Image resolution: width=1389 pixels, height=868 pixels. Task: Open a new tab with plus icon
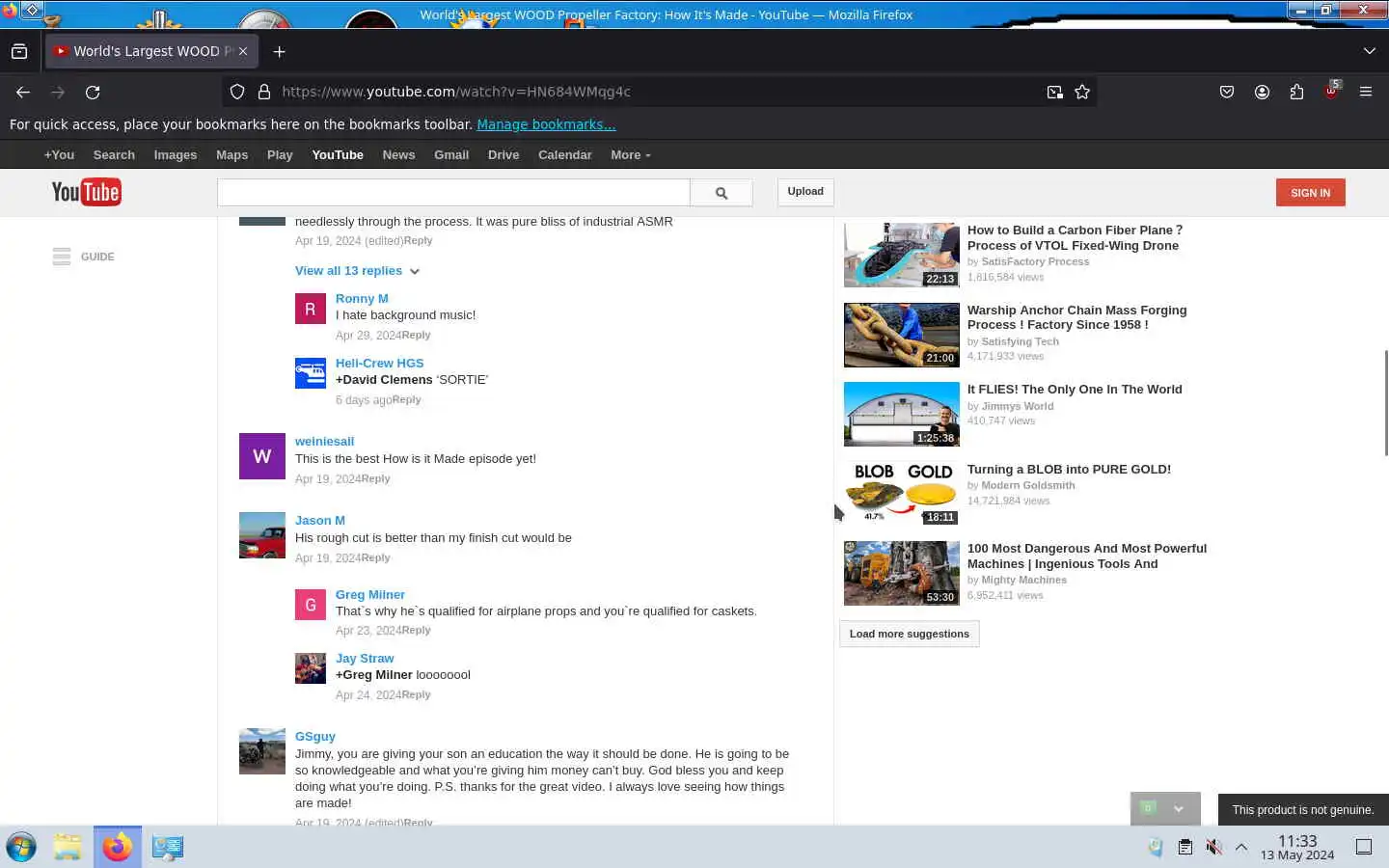(x=280, y=51)
